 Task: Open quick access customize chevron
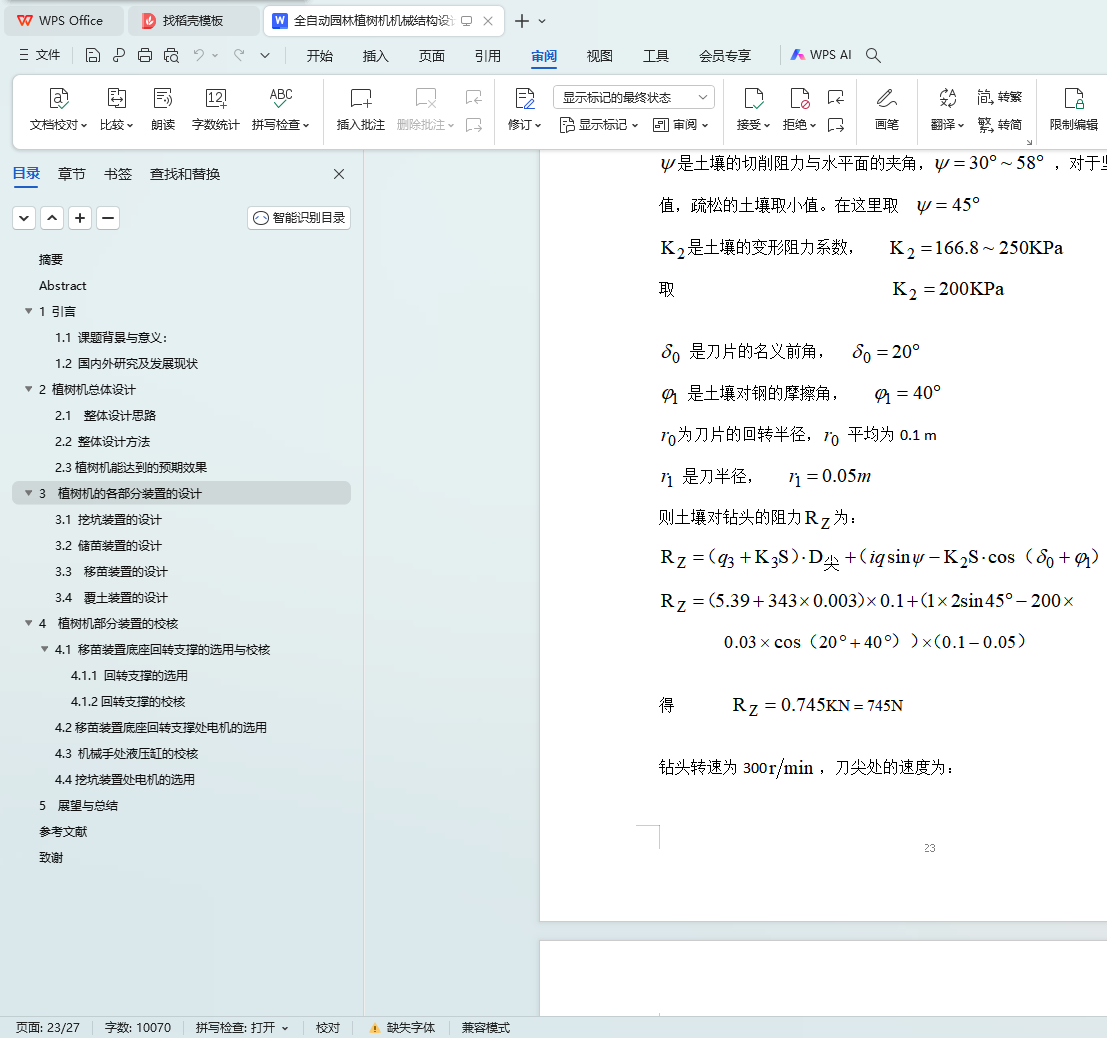click(x=265, y=55)
